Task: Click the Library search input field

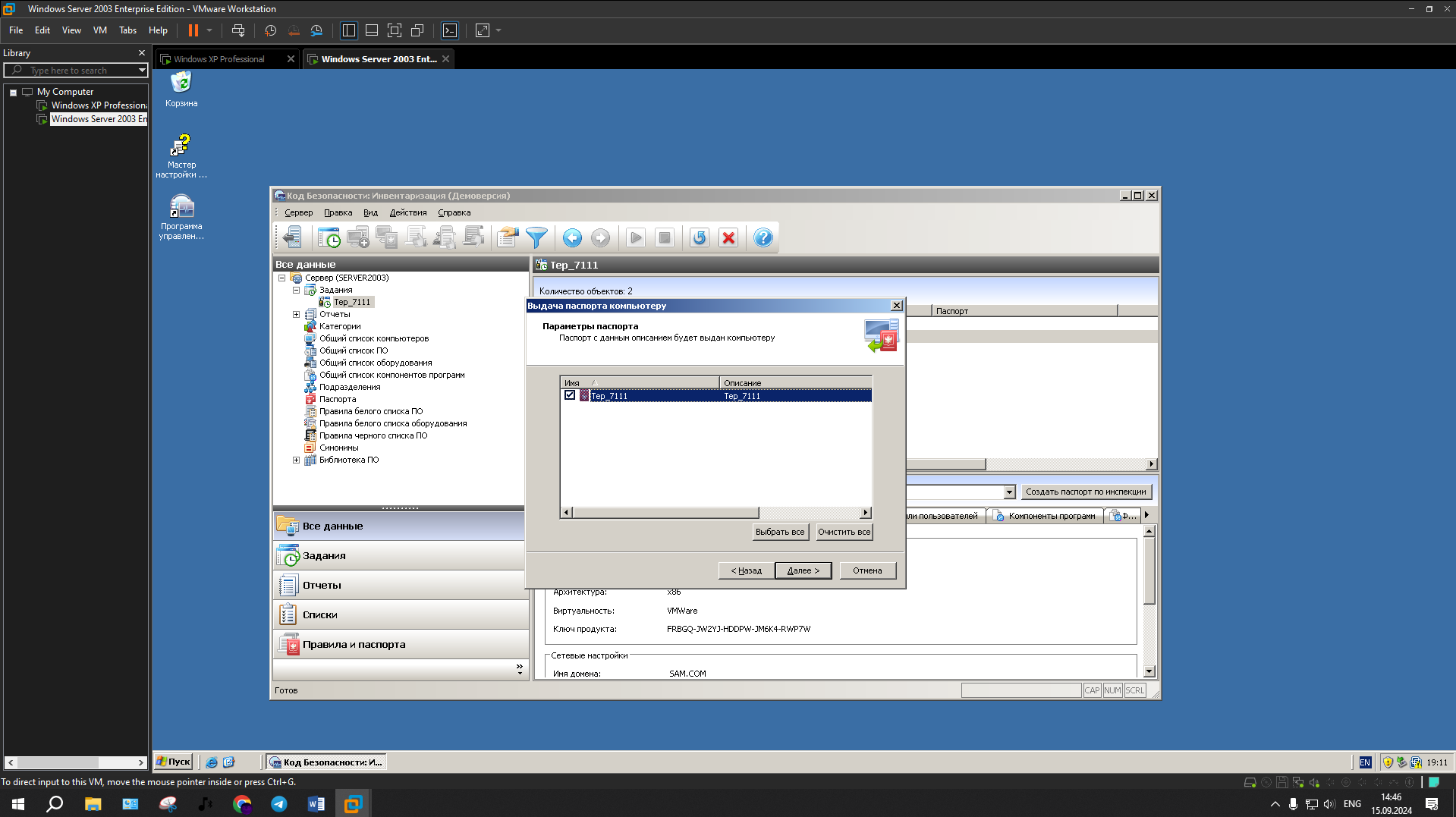Action: (80, 71)
